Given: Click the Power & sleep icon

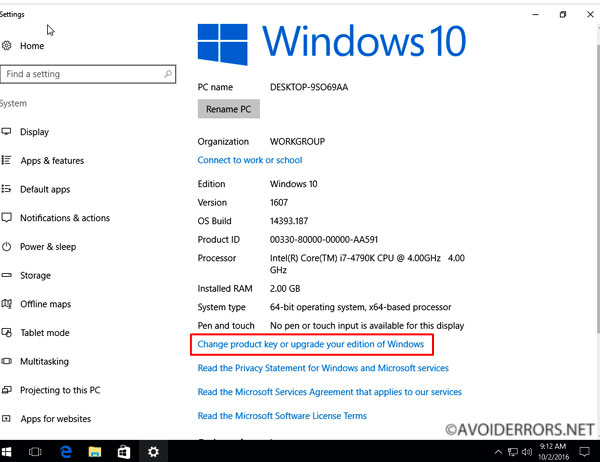Looking at the screenshot, I should (x=7, y=247).
